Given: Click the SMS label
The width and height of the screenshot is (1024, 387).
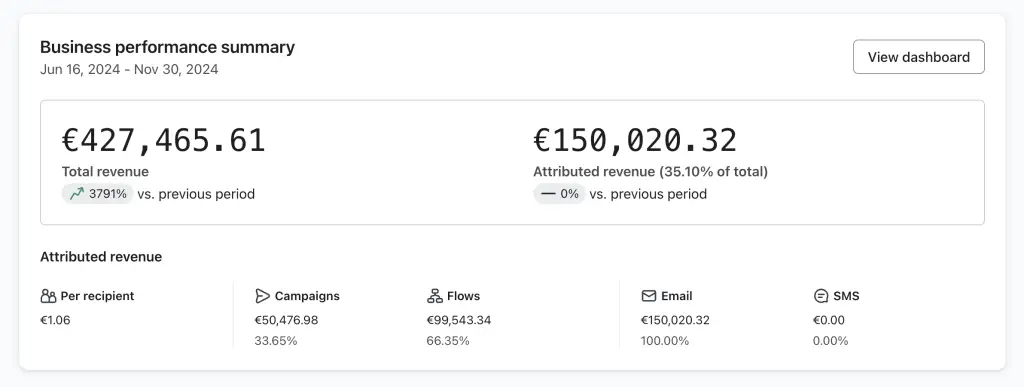Looking at the screenshot, I should (846, 296).
